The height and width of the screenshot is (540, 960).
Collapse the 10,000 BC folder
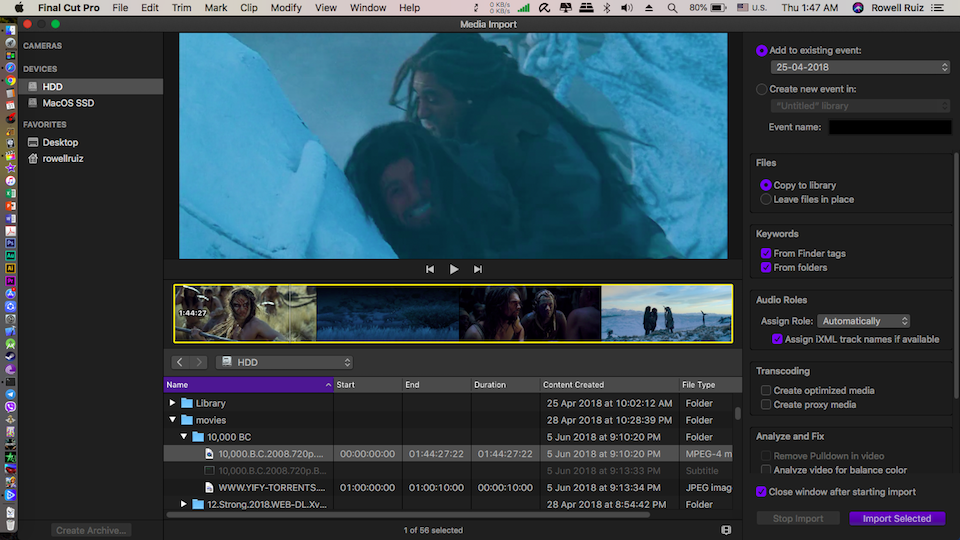point(184,437)
